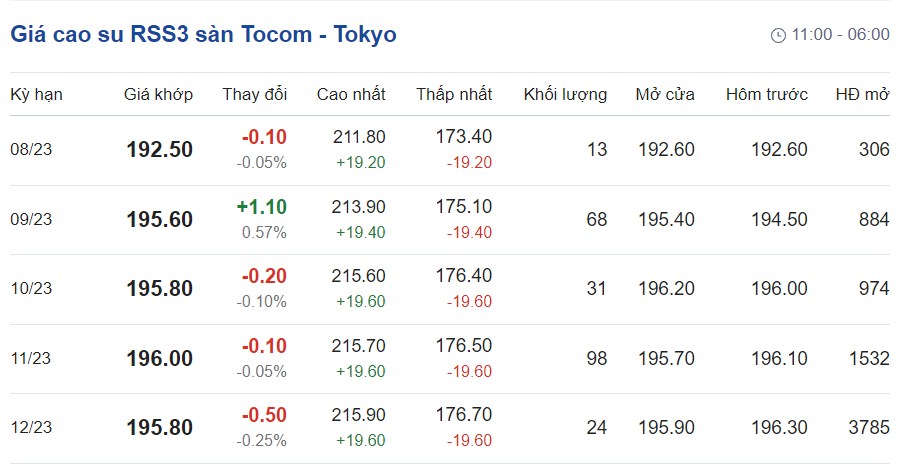Select the Thay đổi column header

(254, 94)
